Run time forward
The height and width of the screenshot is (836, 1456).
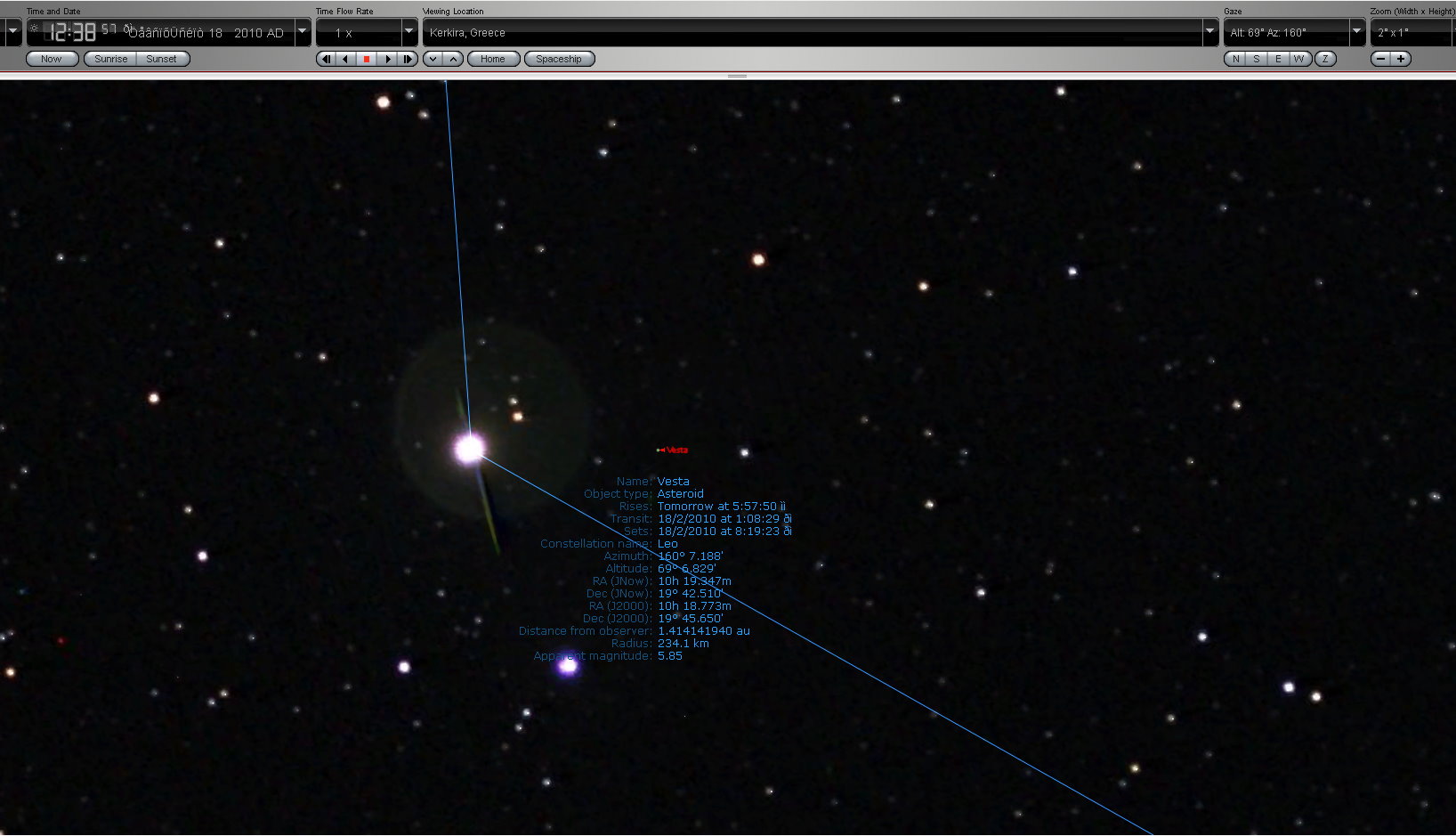(x=387, y=59)
